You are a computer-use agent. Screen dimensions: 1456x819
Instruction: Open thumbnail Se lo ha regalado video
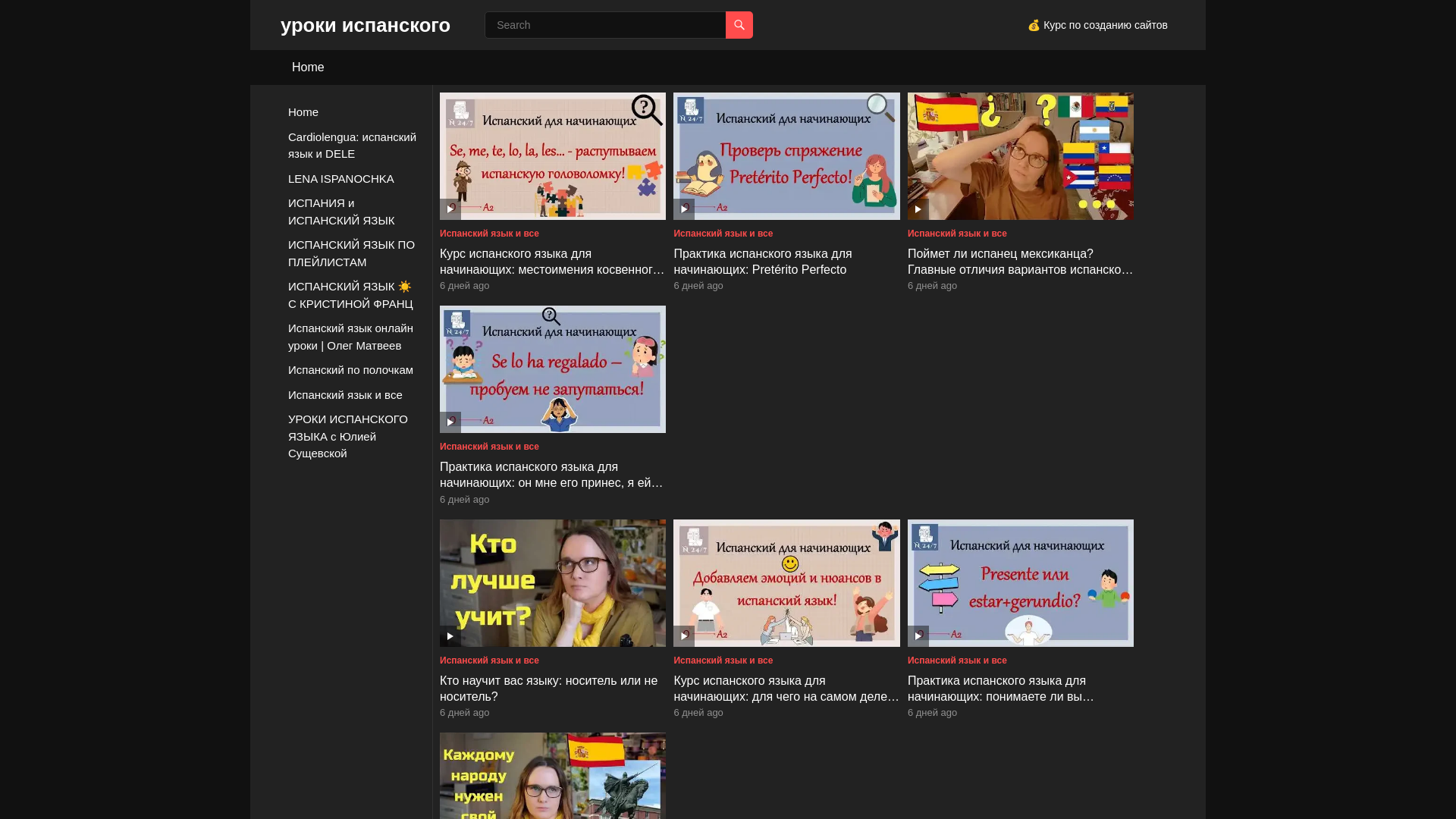553,369
